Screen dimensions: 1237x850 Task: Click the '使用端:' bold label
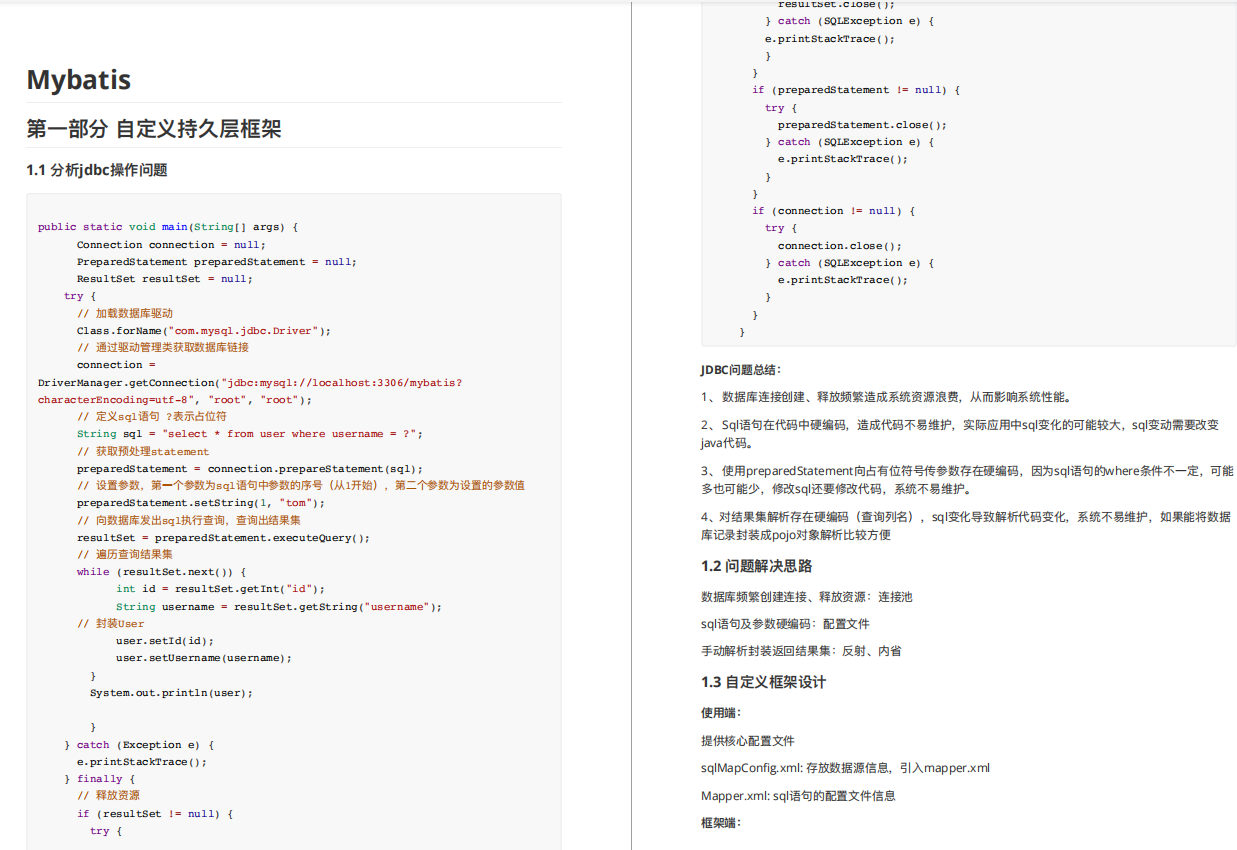721,714
